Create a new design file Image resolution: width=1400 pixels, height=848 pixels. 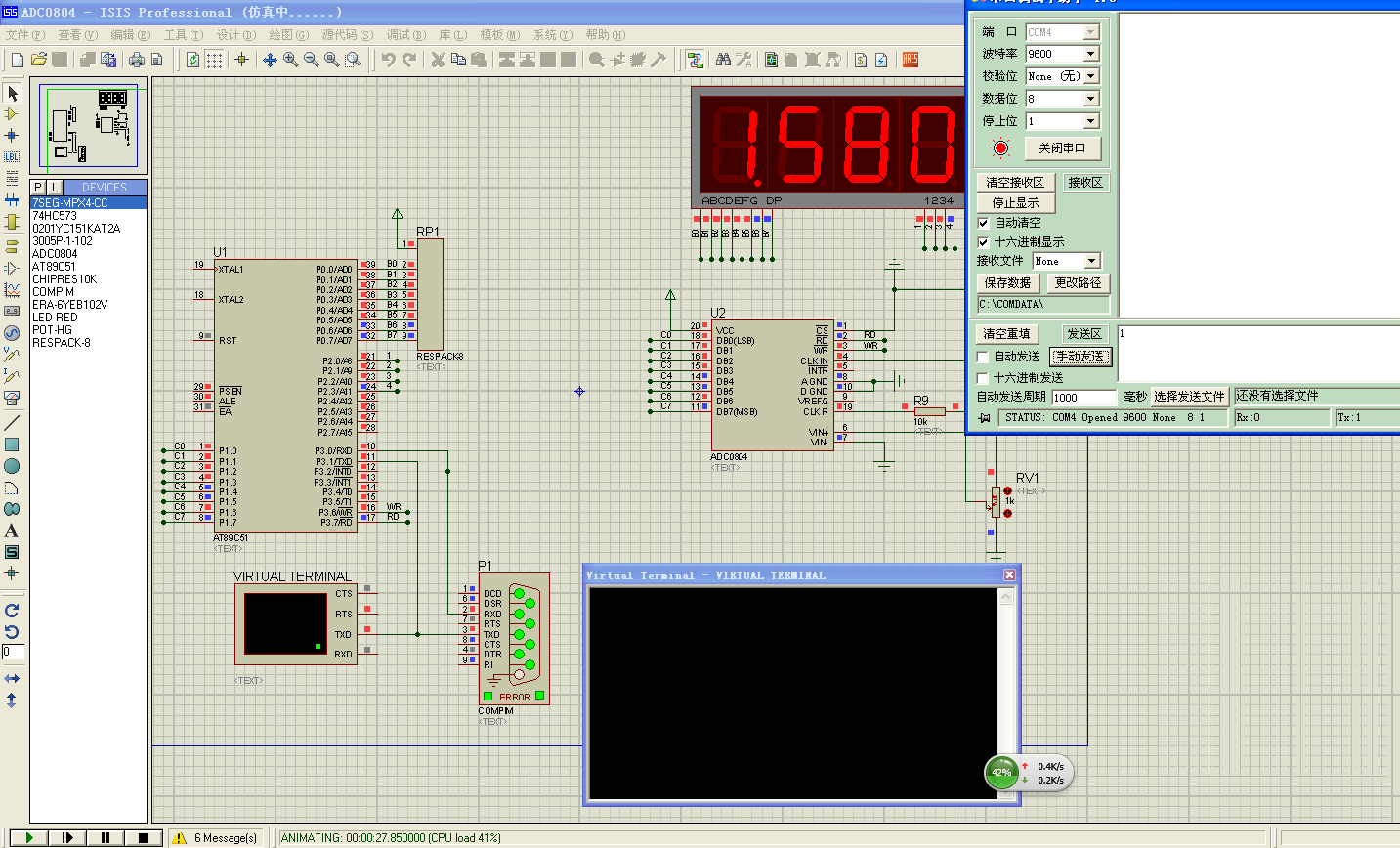[17, 60]
